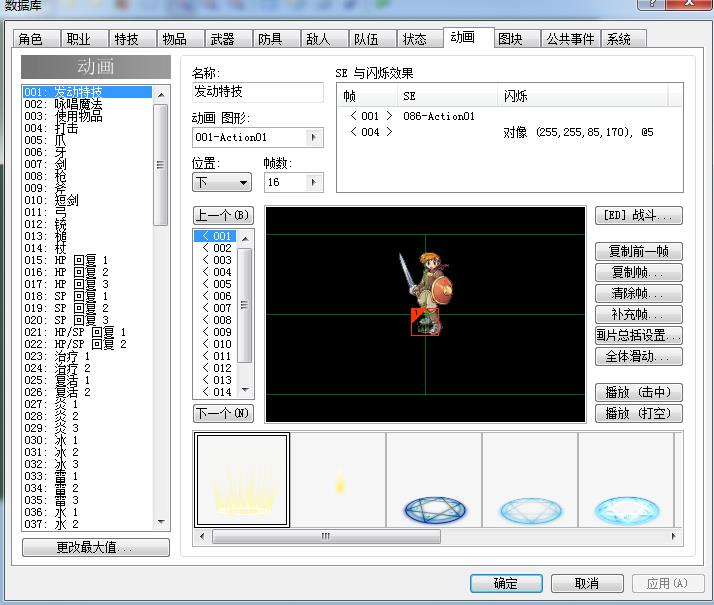Go to the 物品 tab
The height and width of the screenshot is (605, 714).
click(x=181, y=39)
